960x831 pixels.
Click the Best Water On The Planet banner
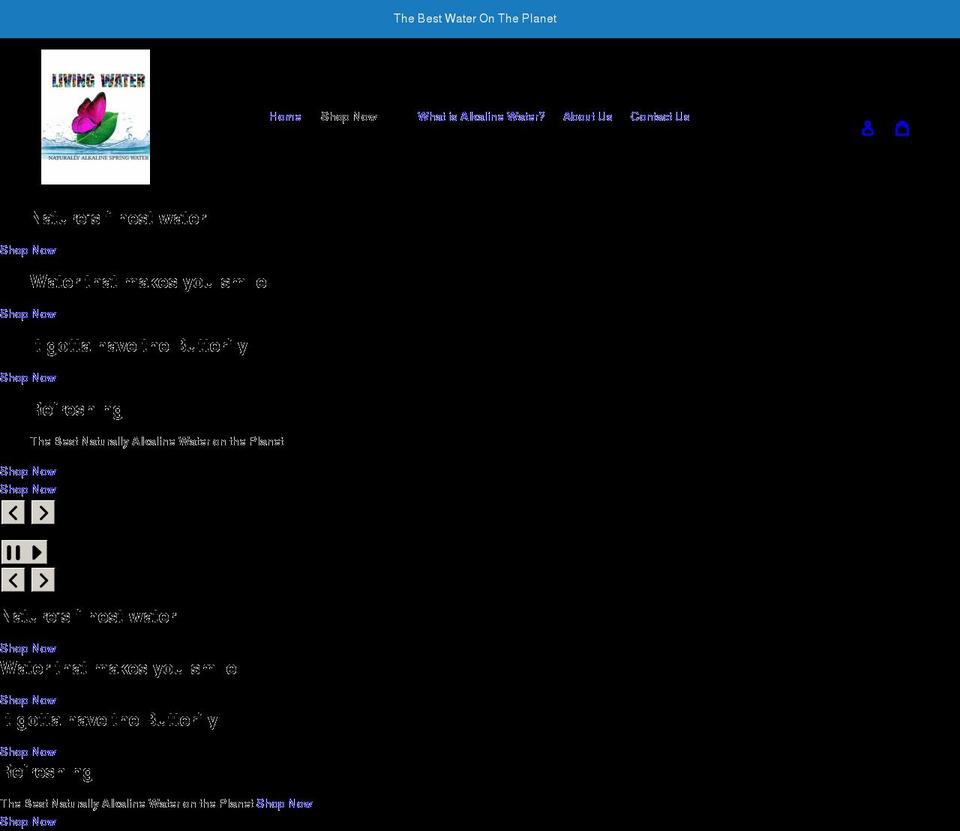[x=475, y=17]
